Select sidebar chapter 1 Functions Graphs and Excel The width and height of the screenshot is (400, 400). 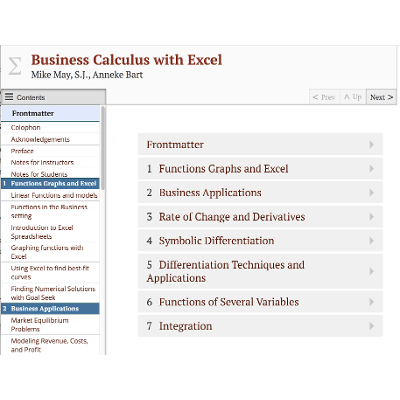(50, 184)
